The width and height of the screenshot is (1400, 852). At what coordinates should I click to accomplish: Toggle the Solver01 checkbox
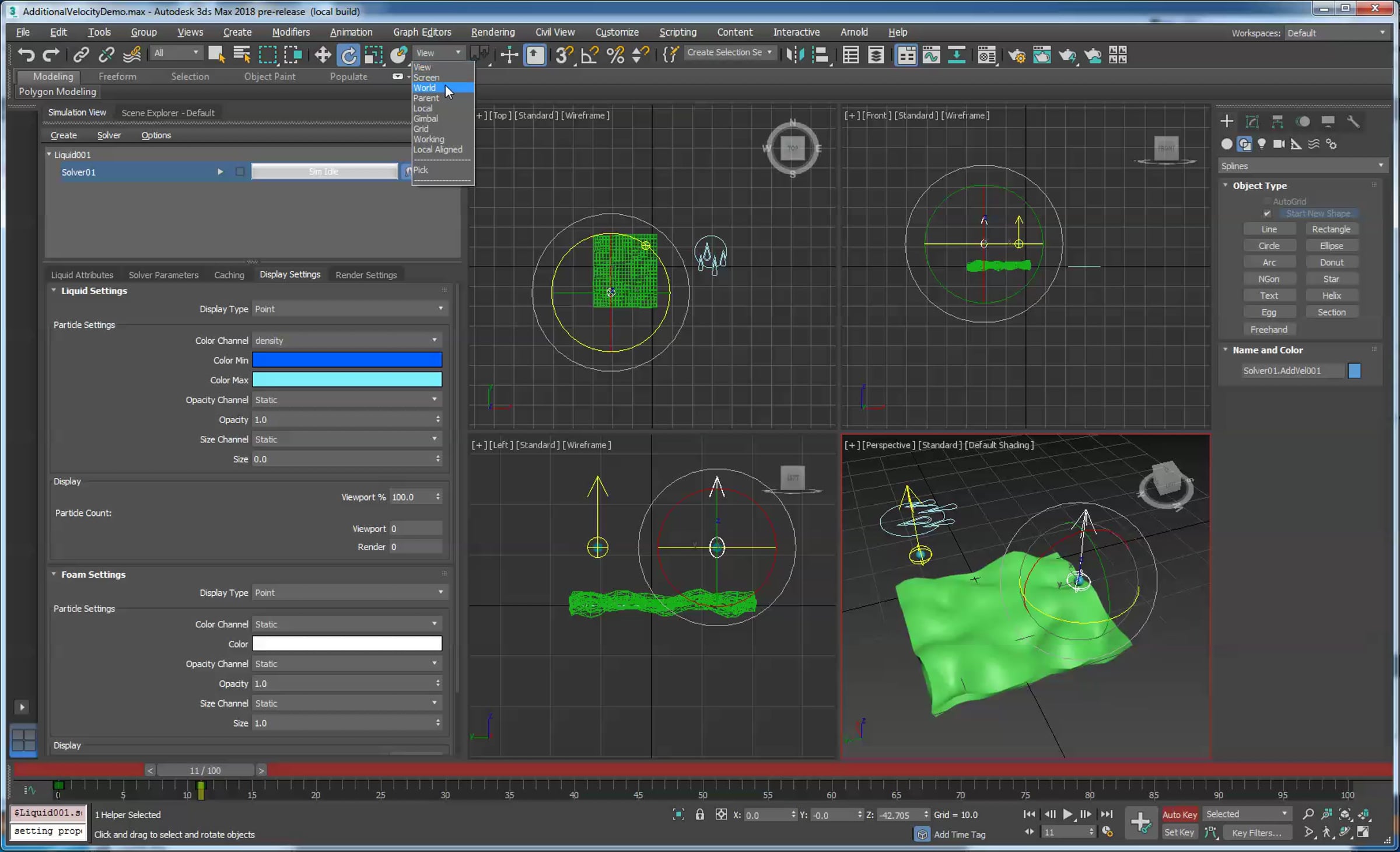pos(240,172)
